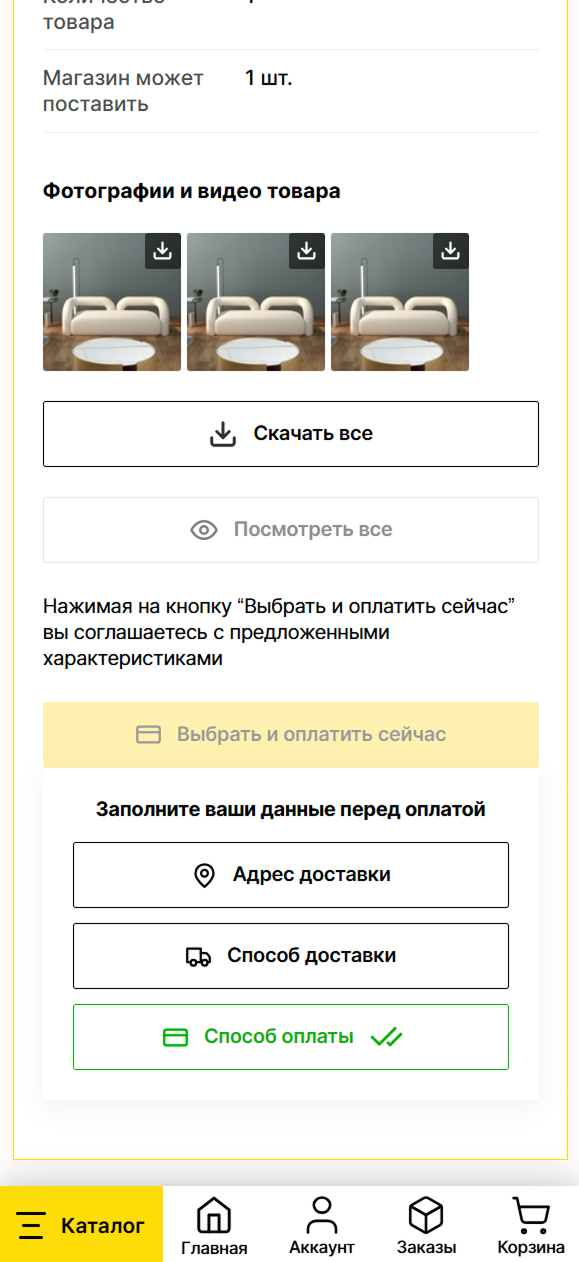
Task: Click the delivery truck icon in Способ доставки
Action: click(x=196, y=956)
